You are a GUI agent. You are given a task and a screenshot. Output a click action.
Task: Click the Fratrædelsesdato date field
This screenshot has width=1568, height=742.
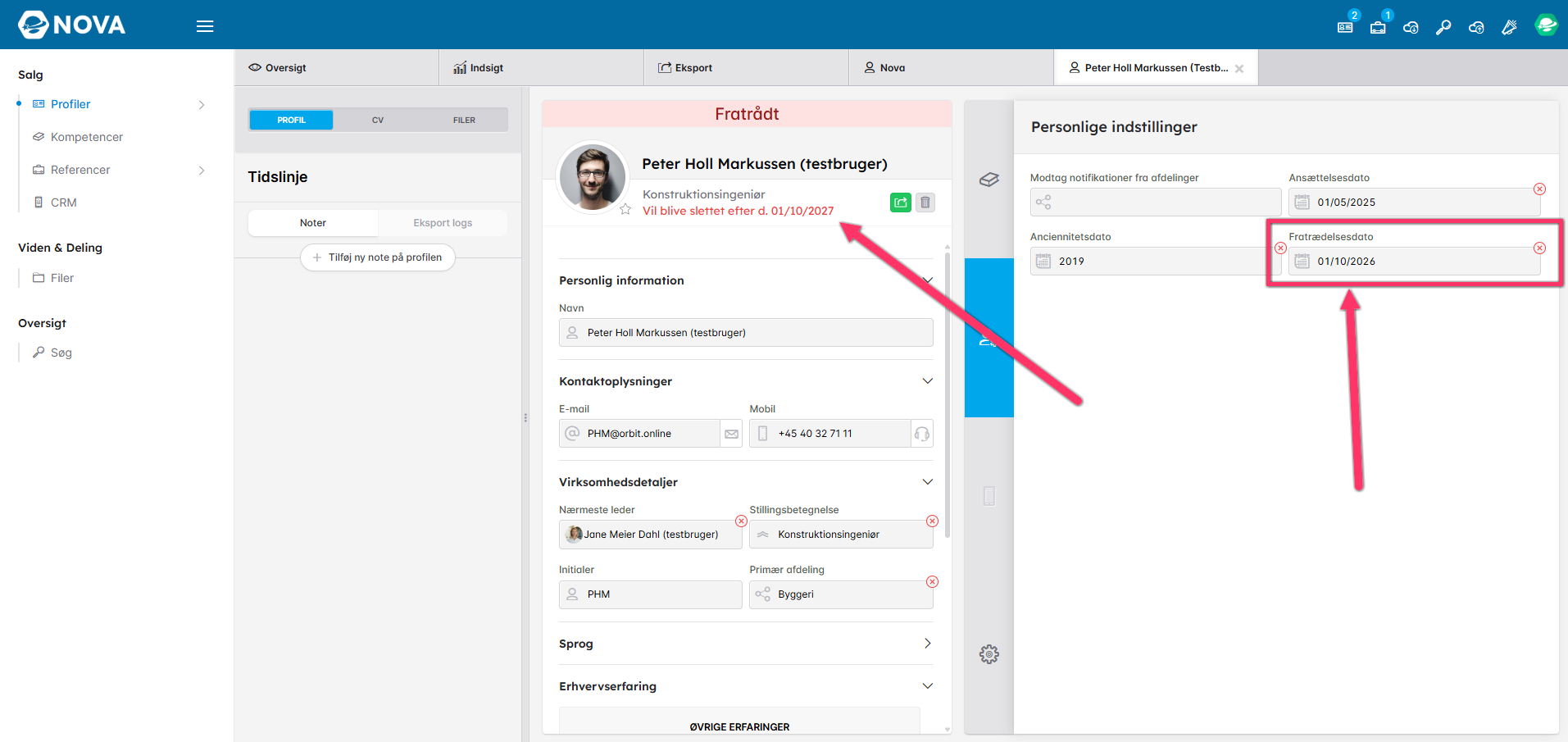coord(1415,262)
